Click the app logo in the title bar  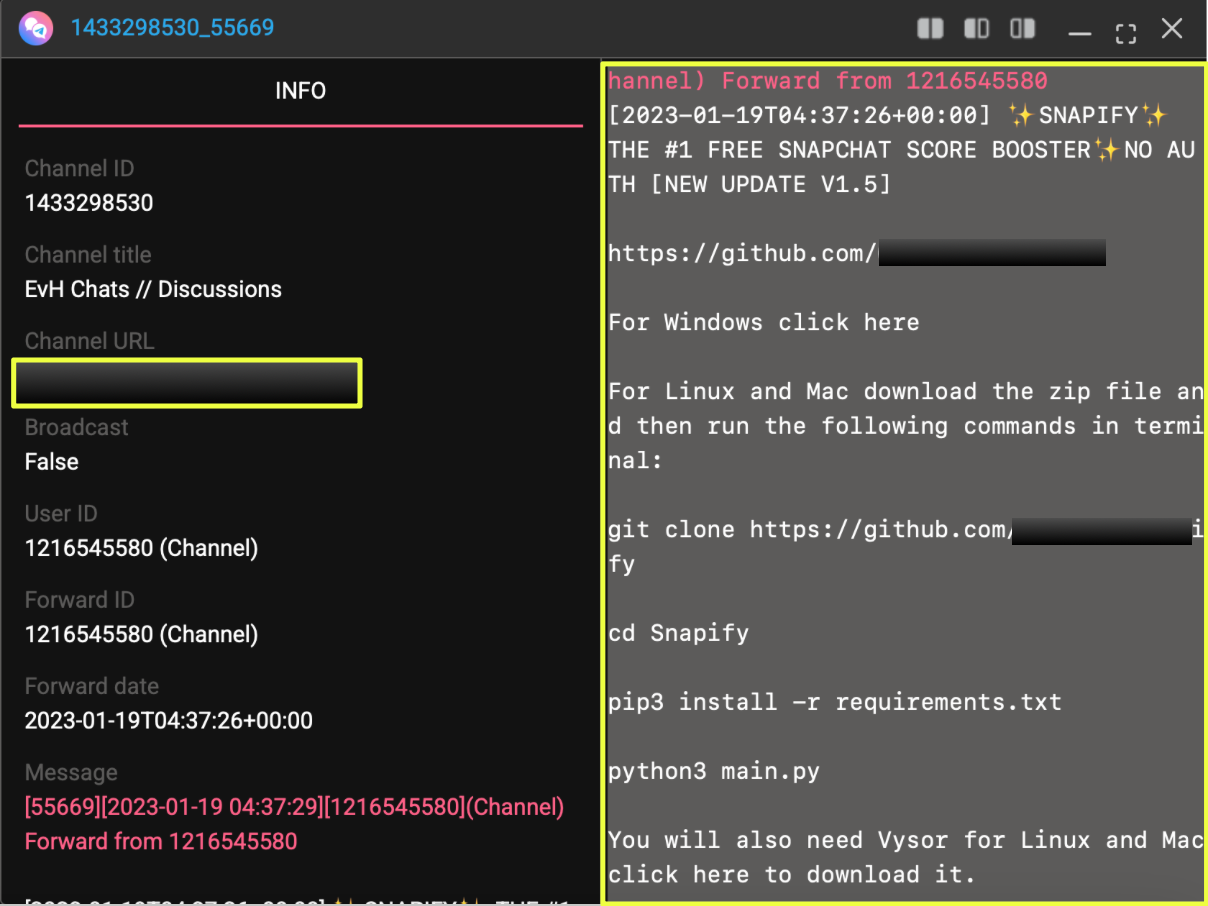(x=36, y=28)
